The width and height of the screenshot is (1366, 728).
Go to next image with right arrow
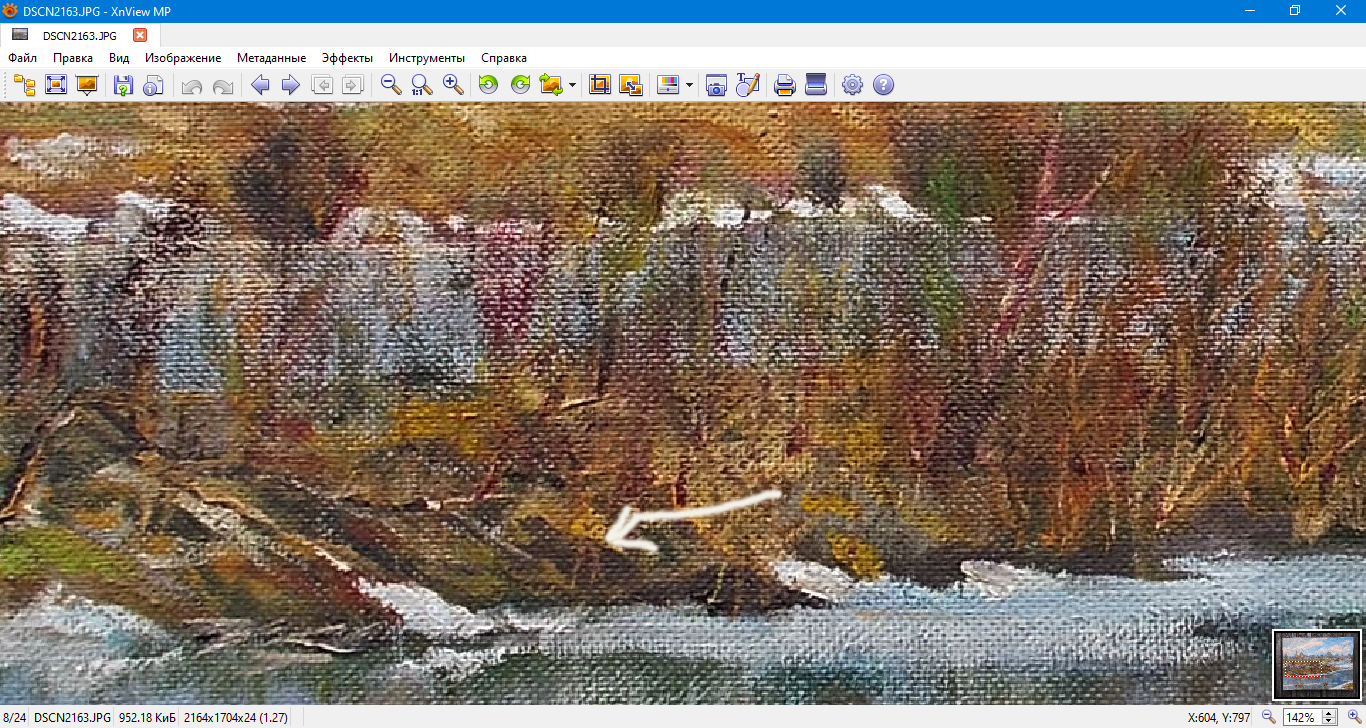point(291,85)
